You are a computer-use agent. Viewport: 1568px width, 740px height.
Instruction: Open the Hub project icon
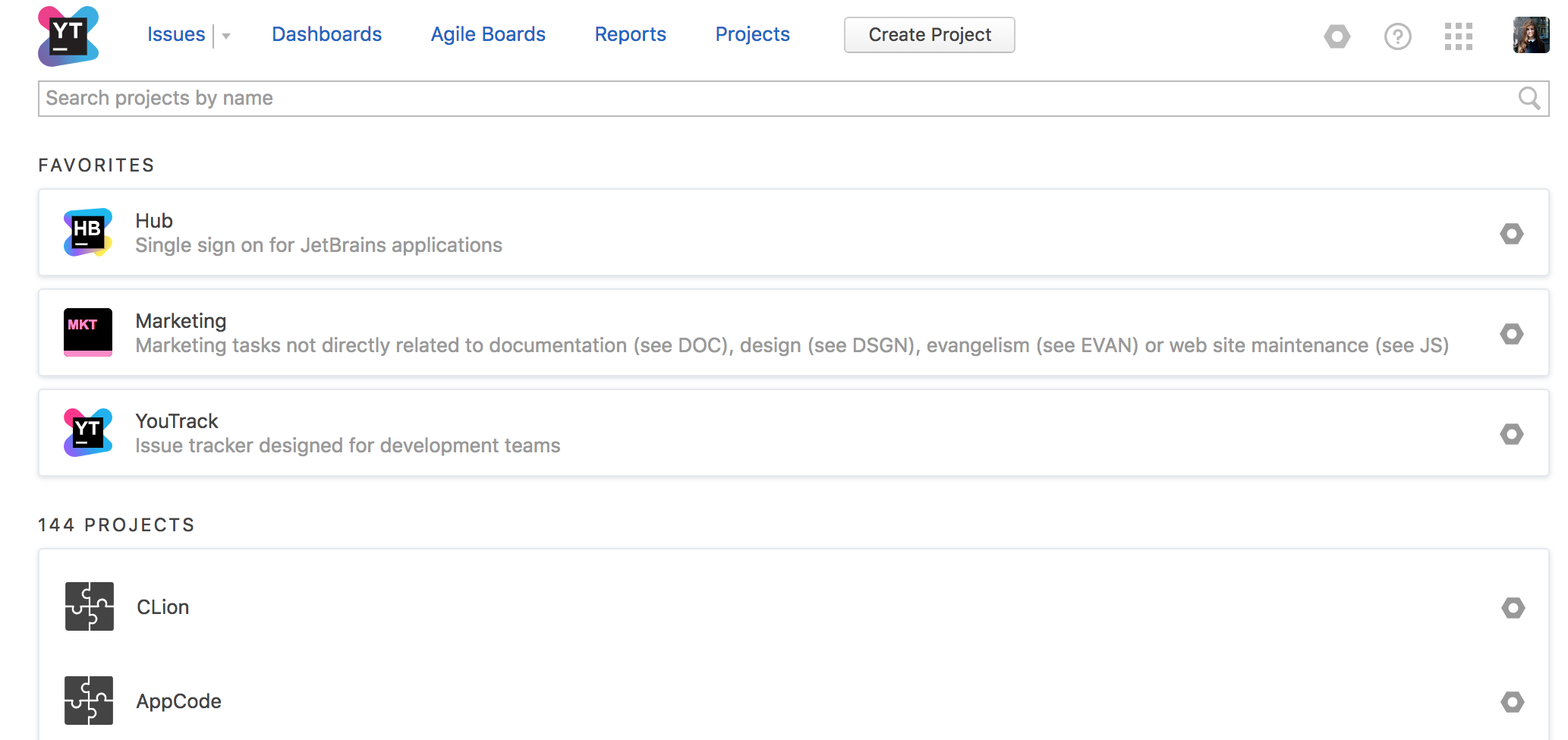[x=88, y=232]
